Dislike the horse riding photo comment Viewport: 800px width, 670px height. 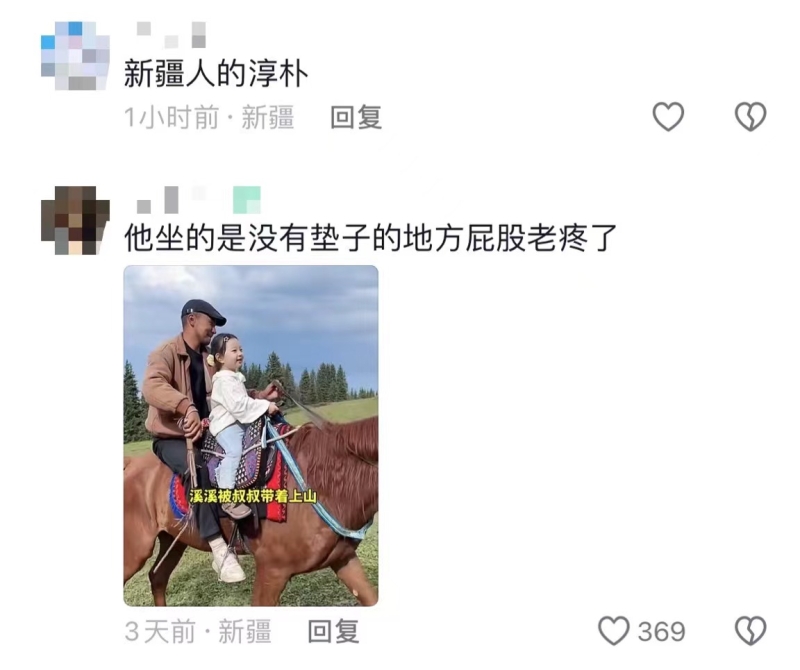pos(751,631)
